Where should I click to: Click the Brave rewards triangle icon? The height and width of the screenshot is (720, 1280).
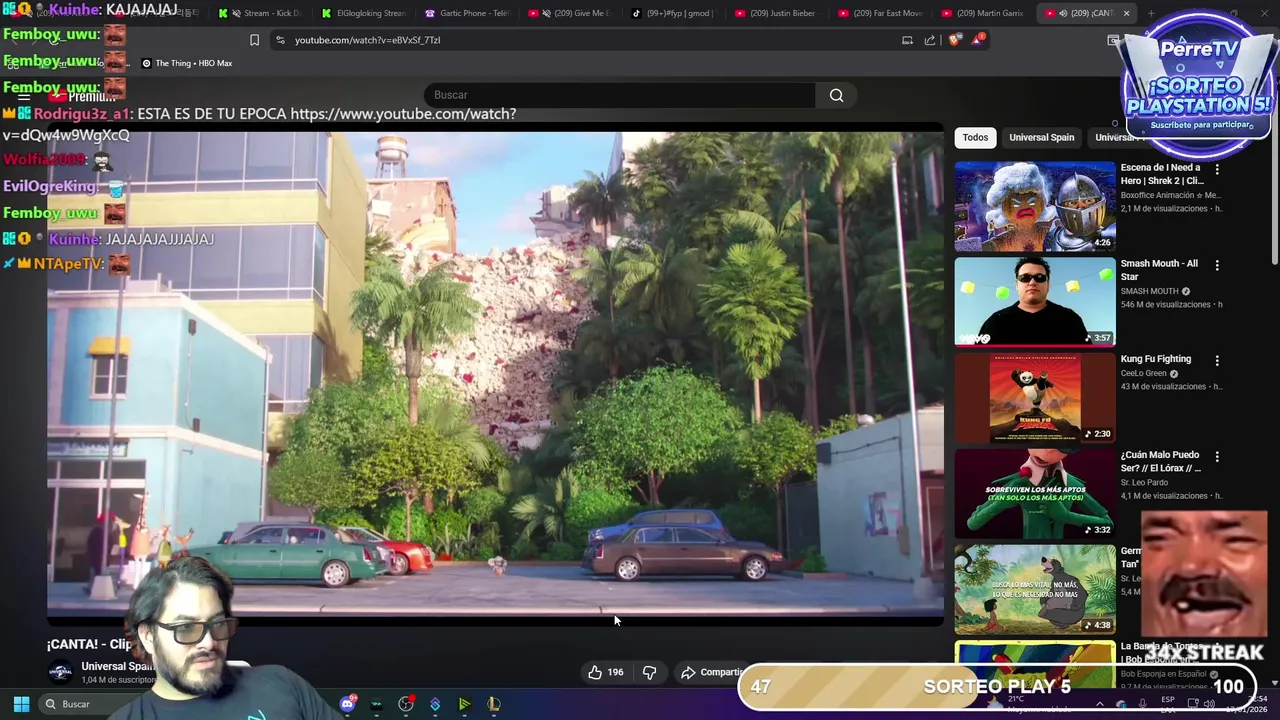coord(977,40)
